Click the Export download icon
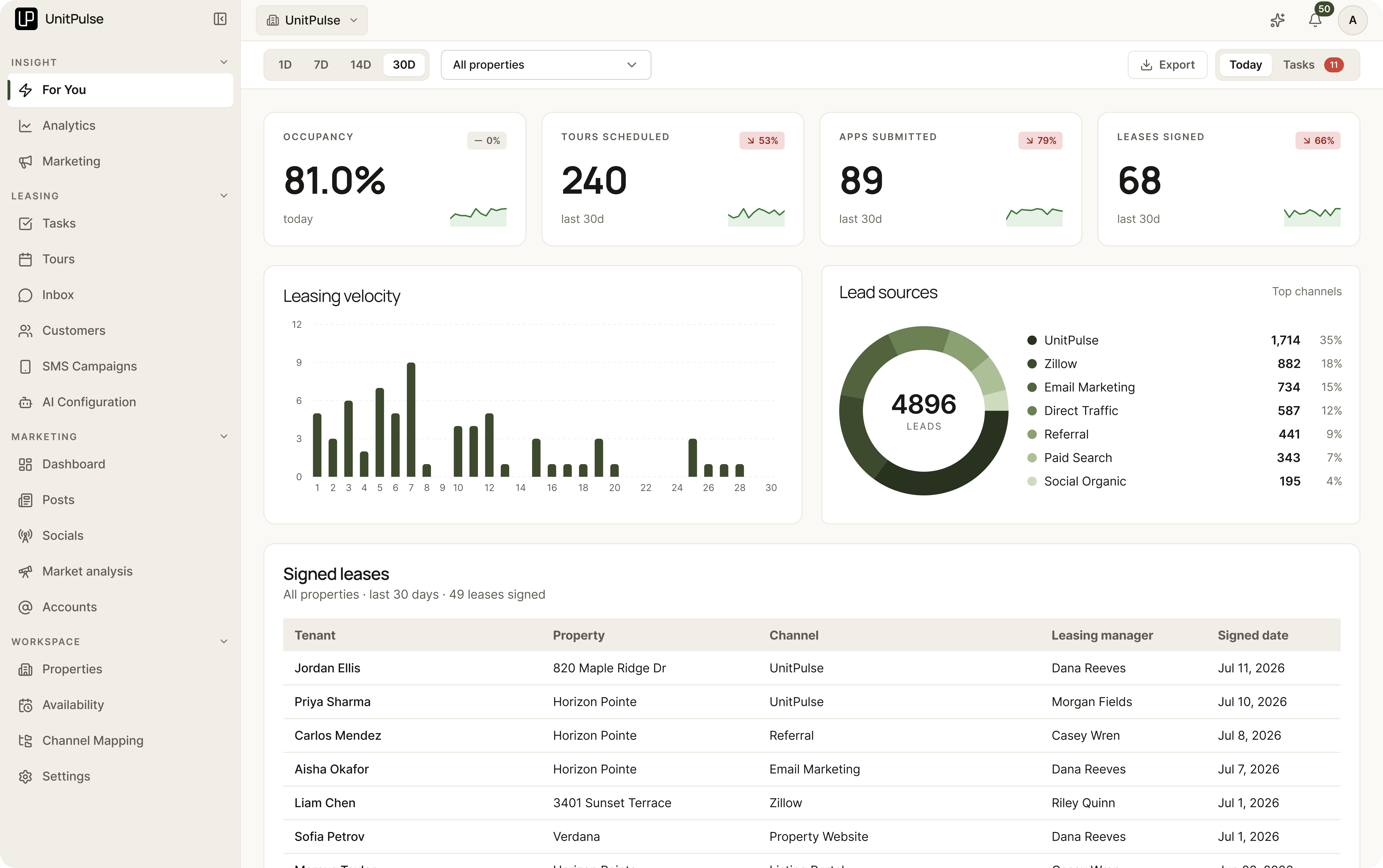 (x=1146, y=65)
